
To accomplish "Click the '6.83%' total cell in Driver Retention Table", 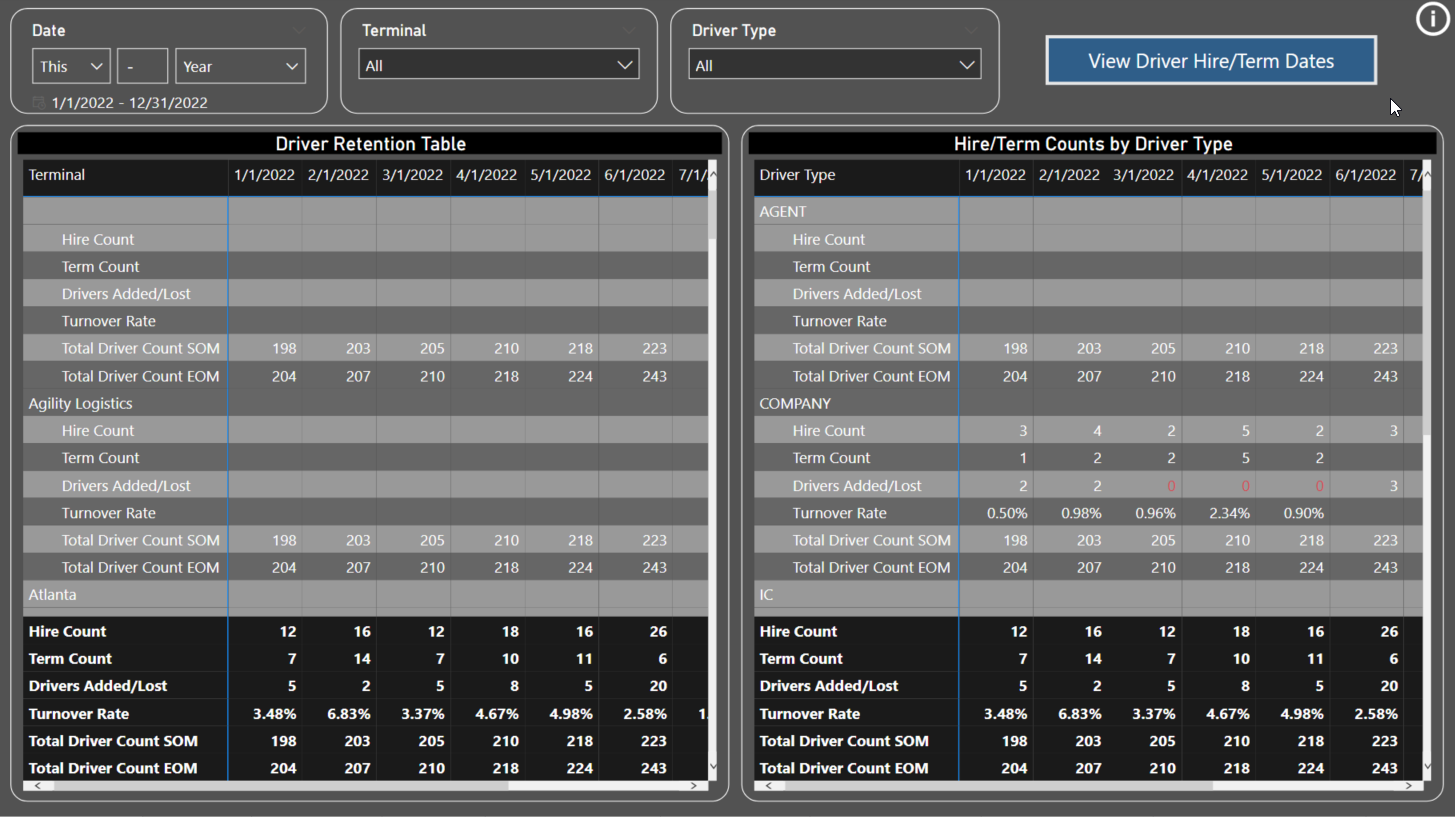I will [349, 713].
